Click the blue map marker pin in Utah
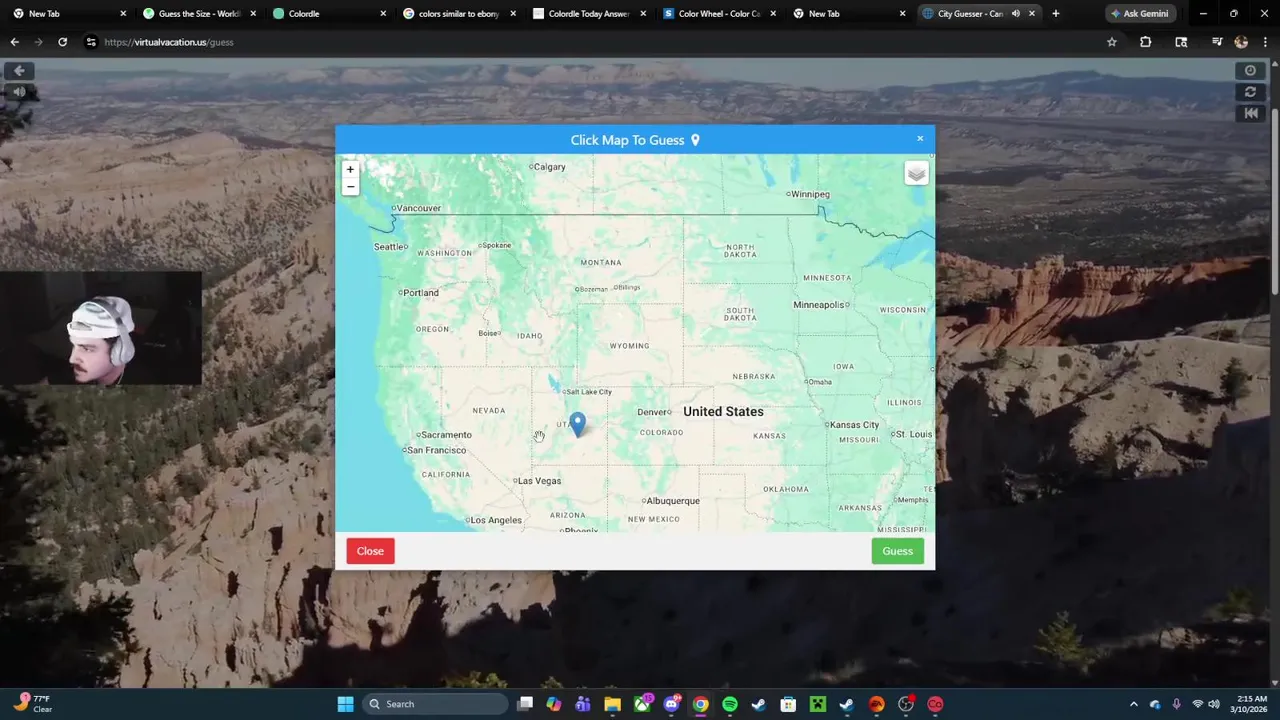 coord(577,424)
